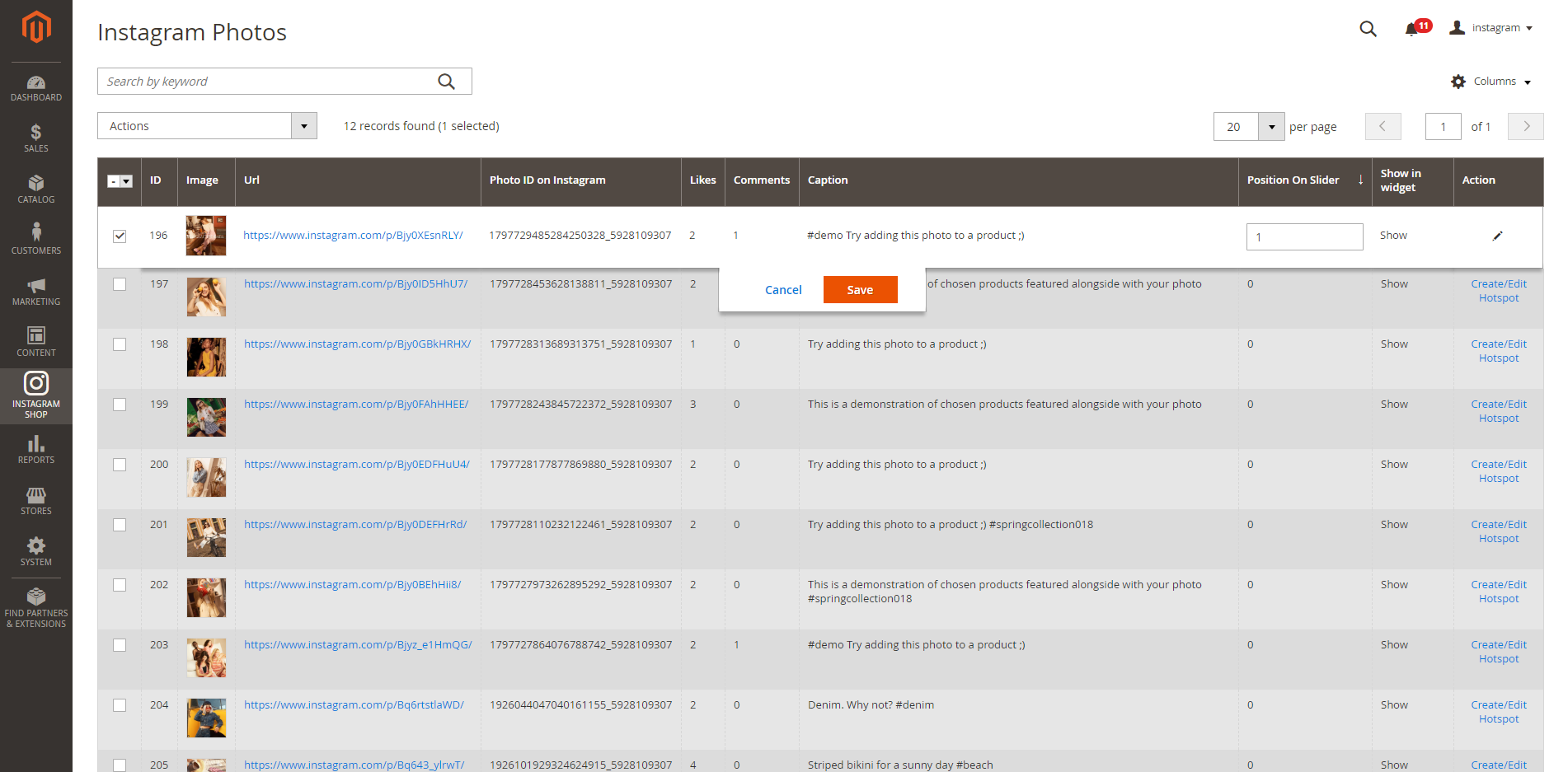Click the thumbnail image of photo 196
The image size is (1568, 772).
(206, 236)
